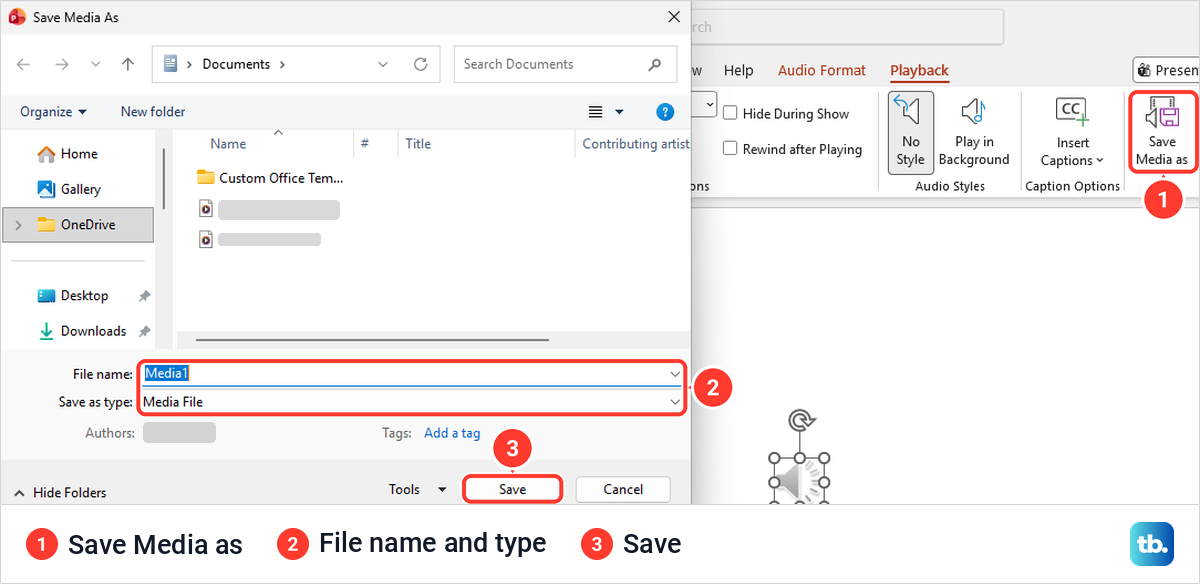
Task: Sort by the Title column
Action: pos(418,144)
